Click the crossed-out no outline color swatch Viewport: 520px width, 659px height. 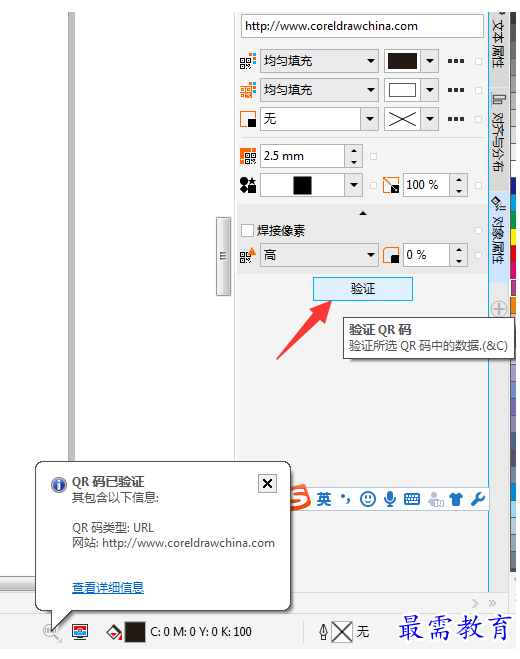pos(402,119)
